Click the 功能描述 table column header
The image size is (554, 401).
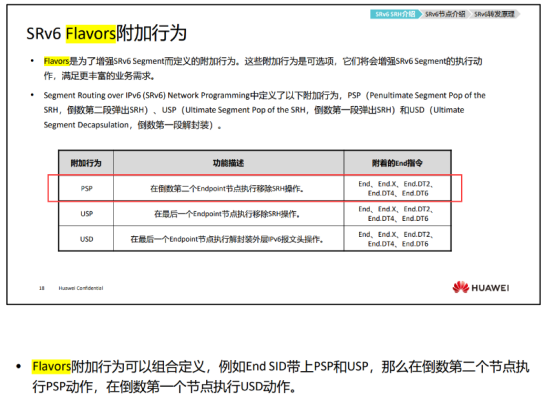229,163
